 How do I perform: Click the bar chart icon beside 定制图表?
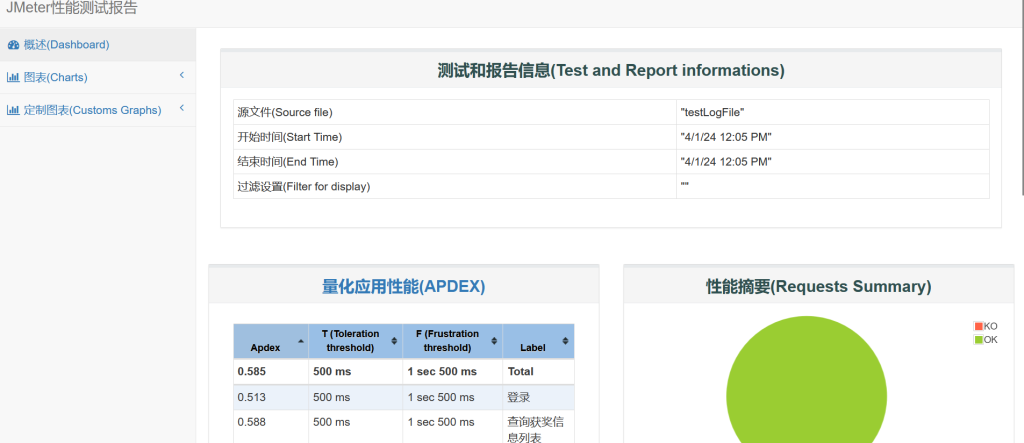click(13, 110)
